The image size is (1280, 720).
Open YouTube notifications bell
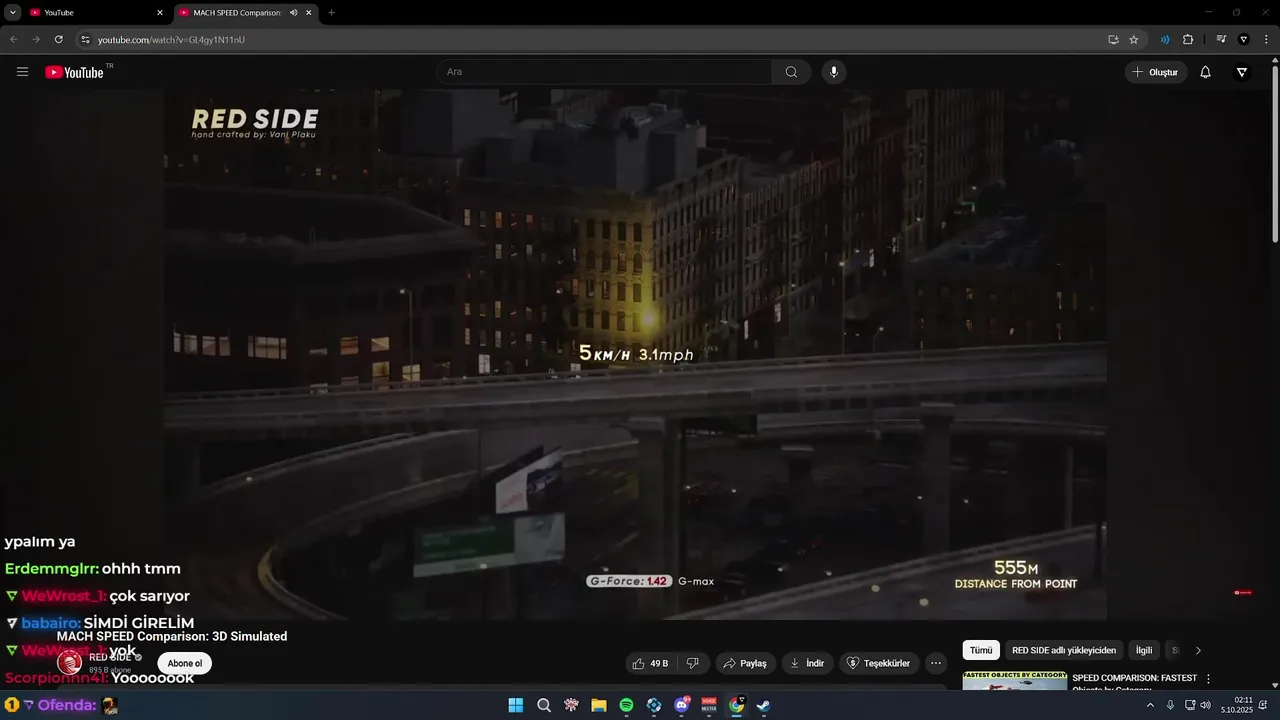[1205, 72]
